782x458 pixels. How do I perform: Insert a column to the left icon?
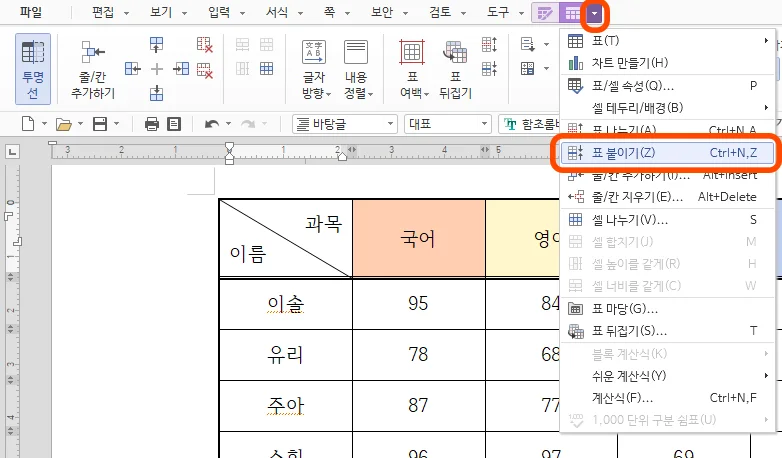pos(133,68)
